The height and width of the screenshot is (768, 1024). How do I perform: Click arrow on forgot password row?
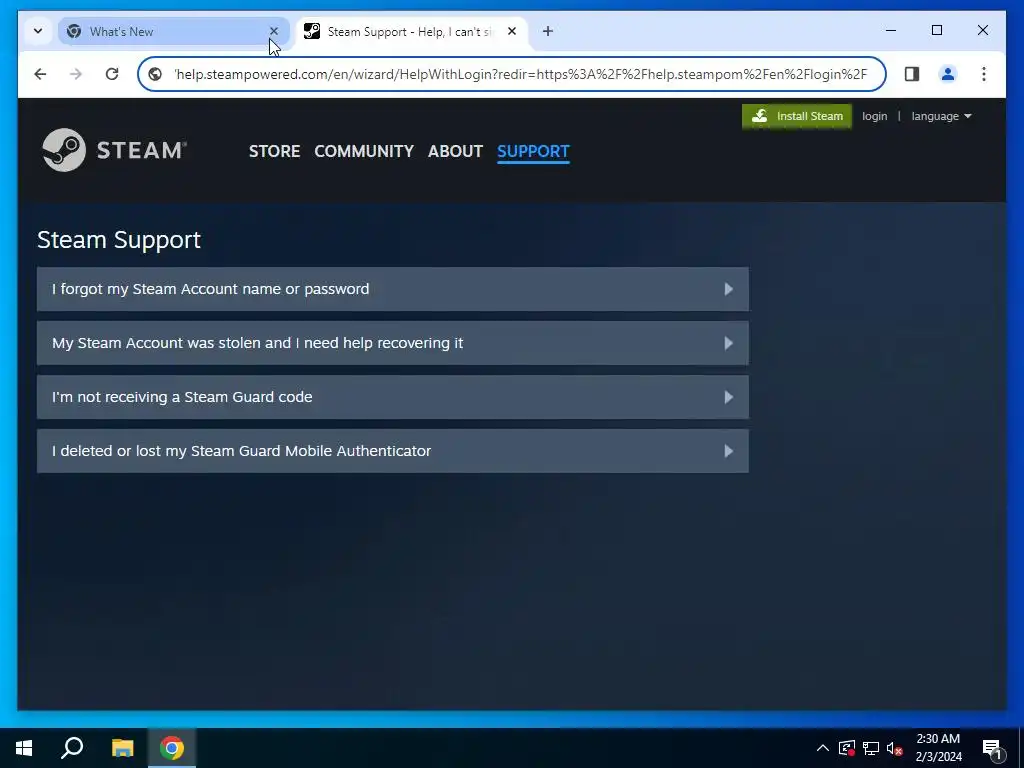(x=728, y=289)
